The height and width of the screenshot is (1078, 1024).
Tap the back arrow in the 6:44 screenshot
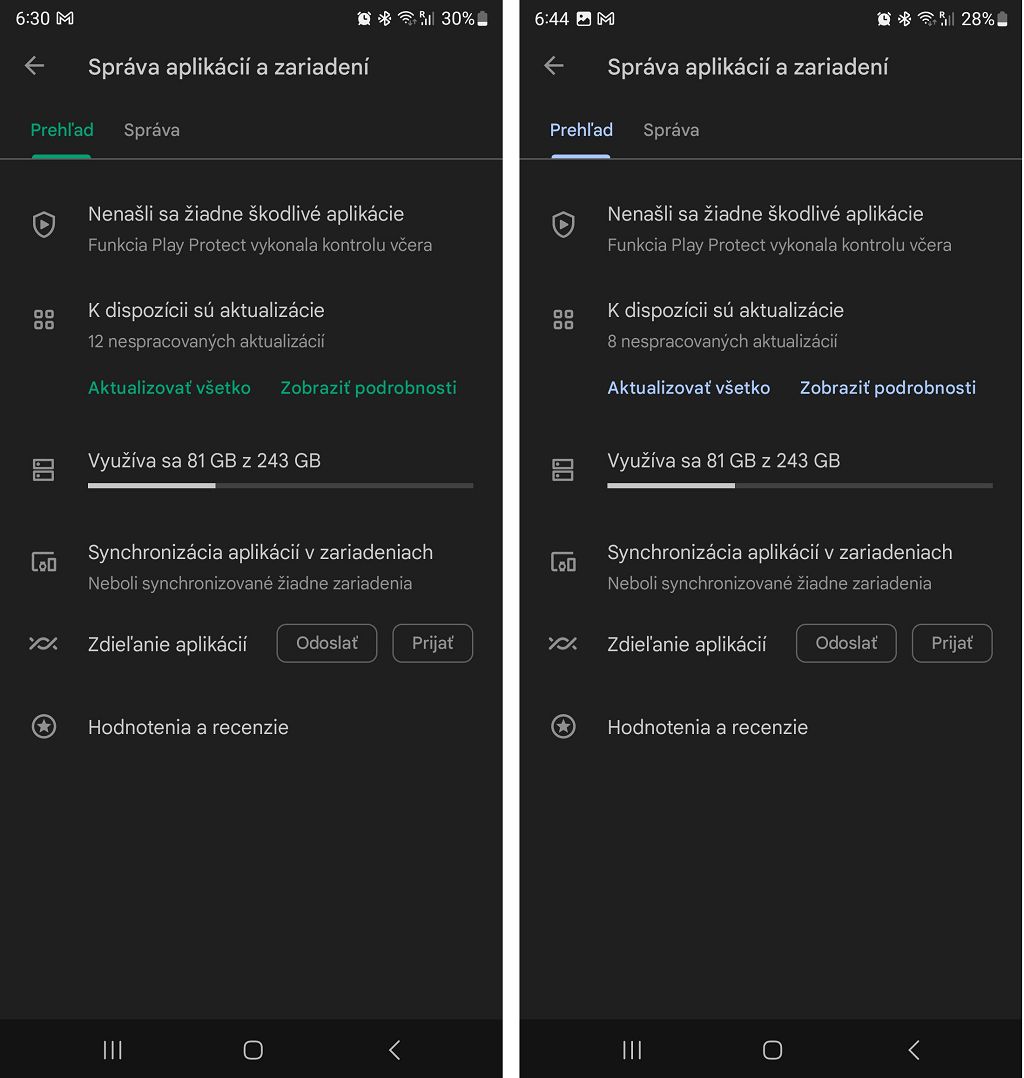click(554, 66)
